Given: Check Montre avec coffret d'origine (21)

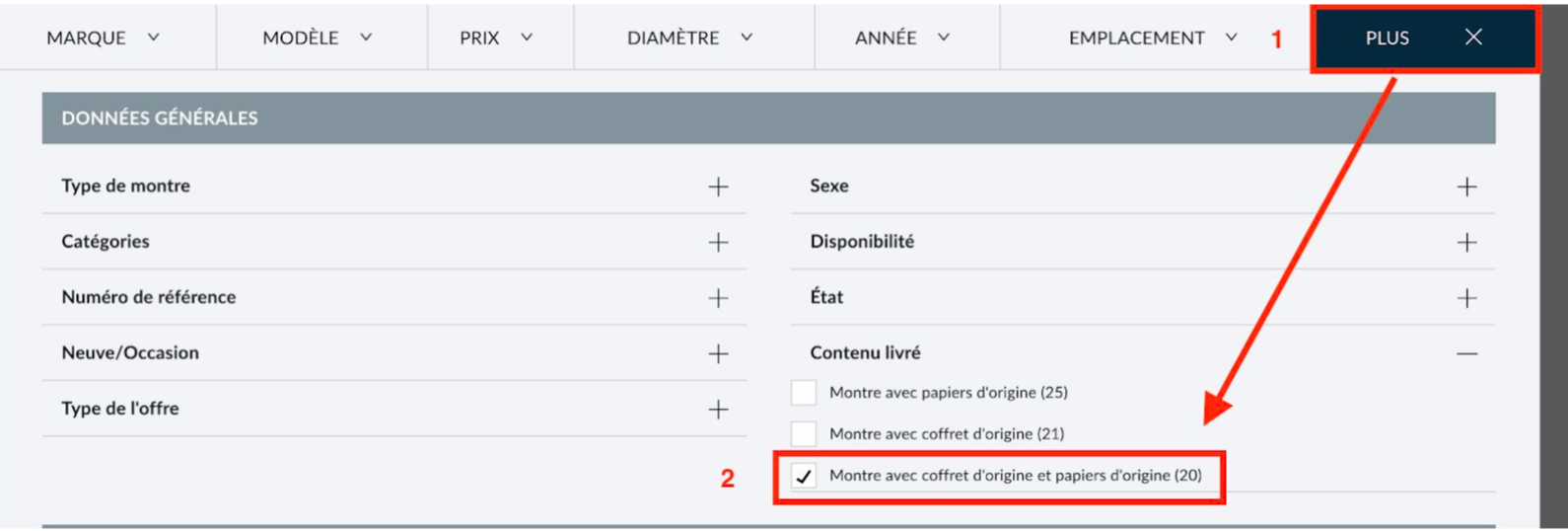Looking at the screenshot, I should (804, 433).
